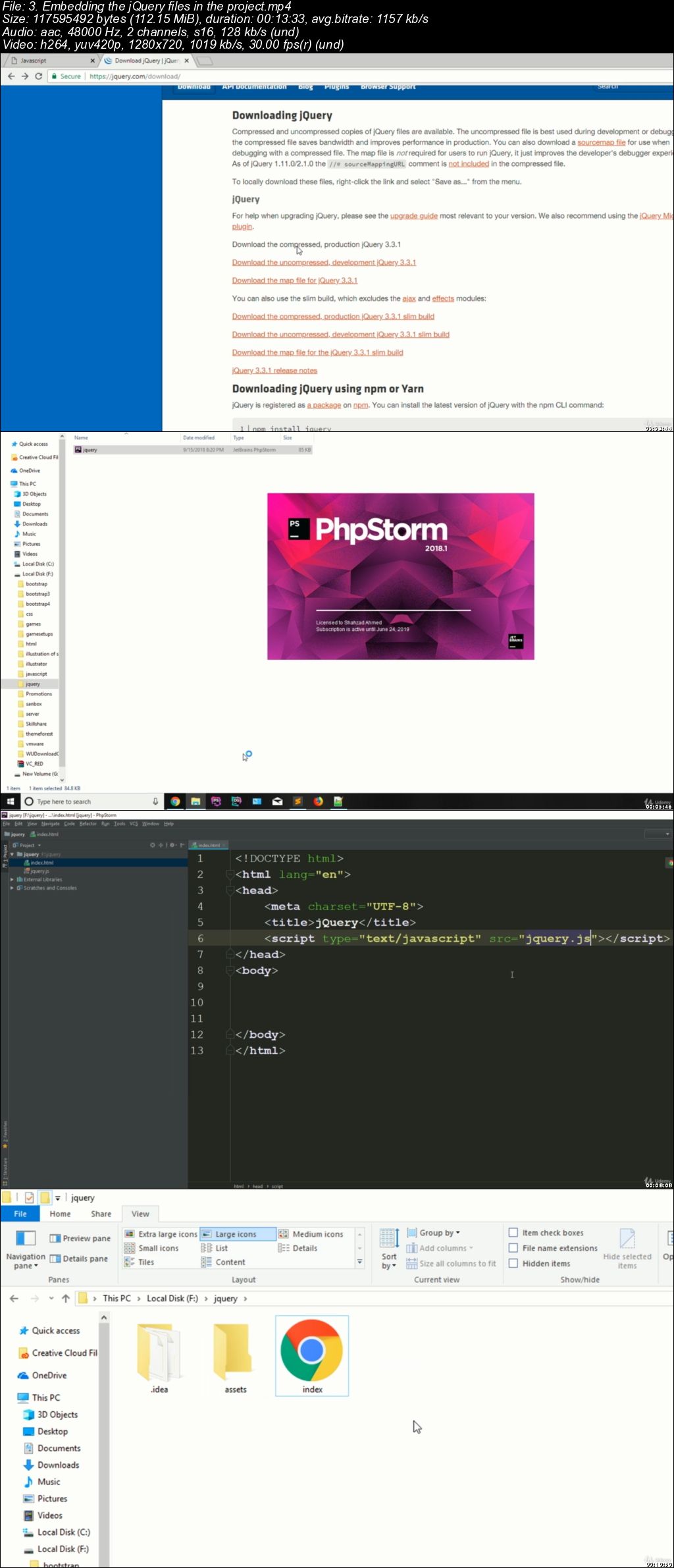Open the project panel settings gear

click(x=172, y=845)
